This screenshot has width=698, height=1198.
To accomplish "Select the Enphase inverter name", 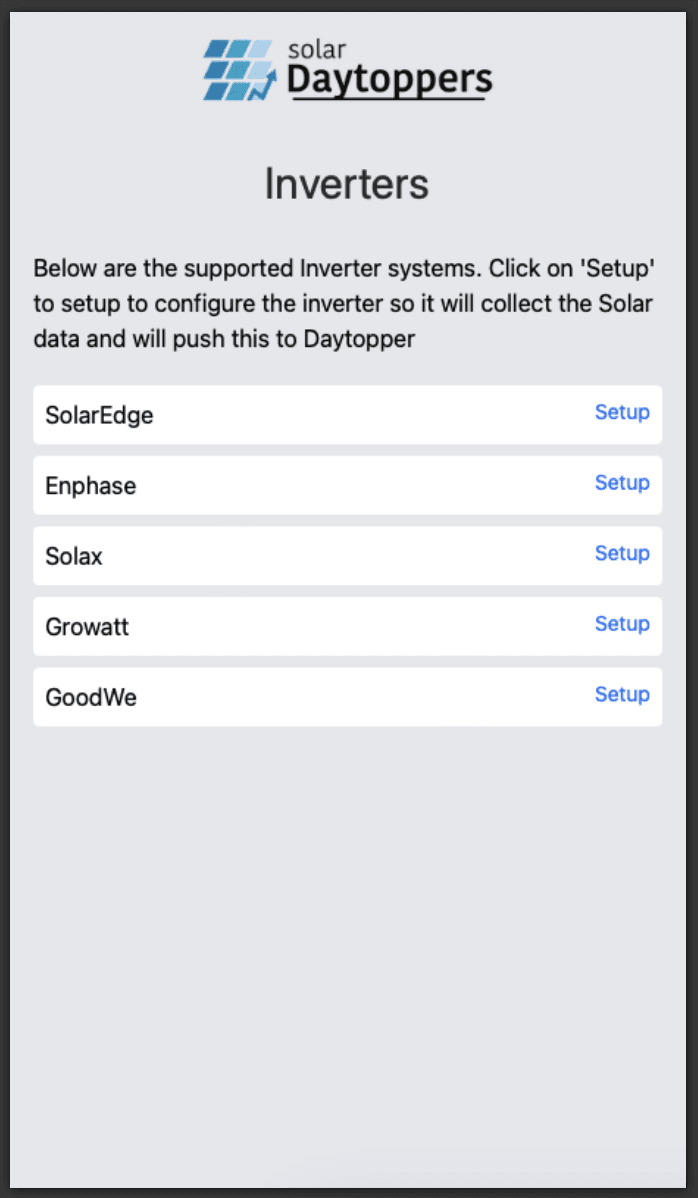I will click(91, 486).
